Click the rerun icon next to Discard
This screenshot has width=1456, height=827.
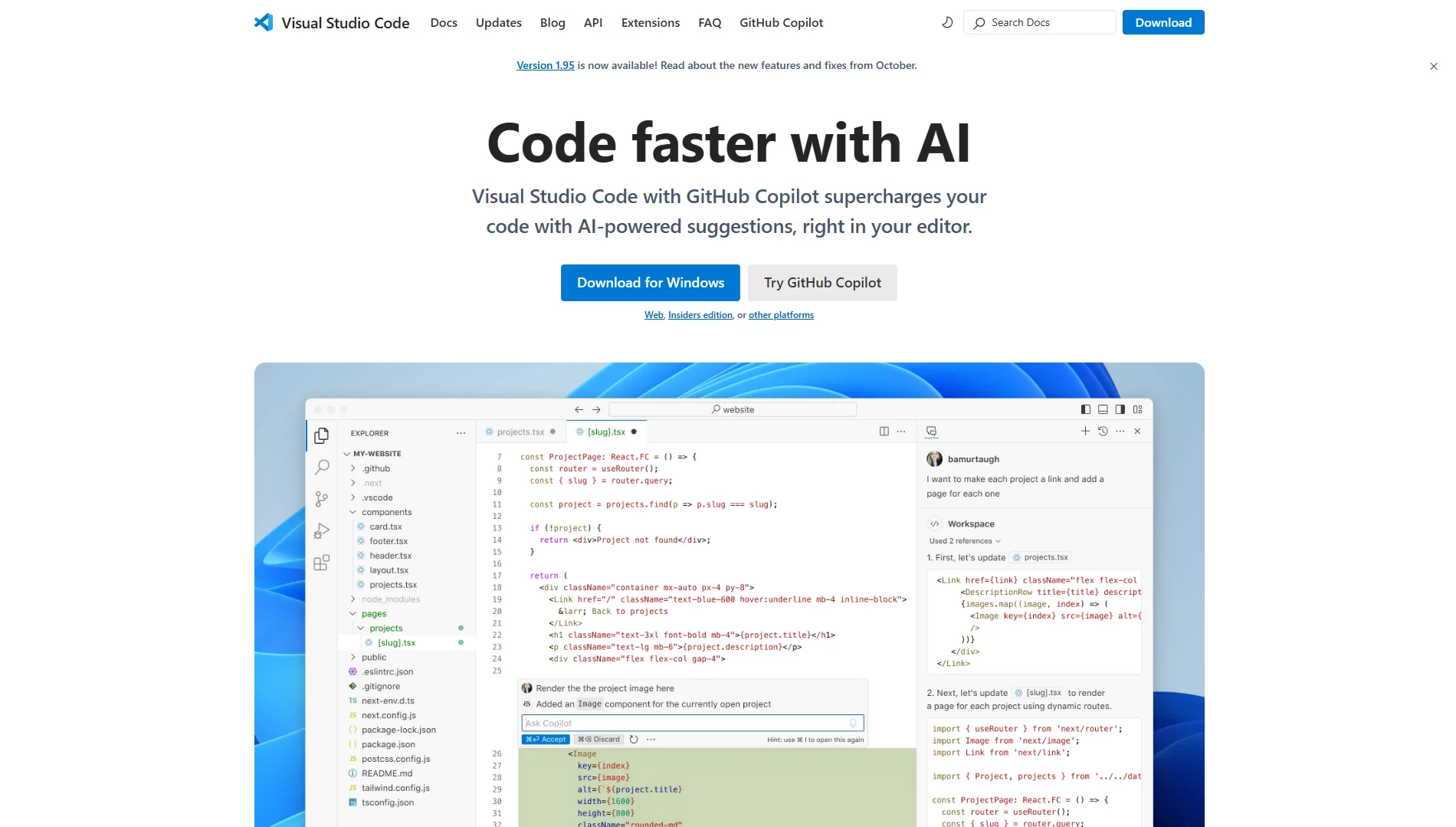634,740
